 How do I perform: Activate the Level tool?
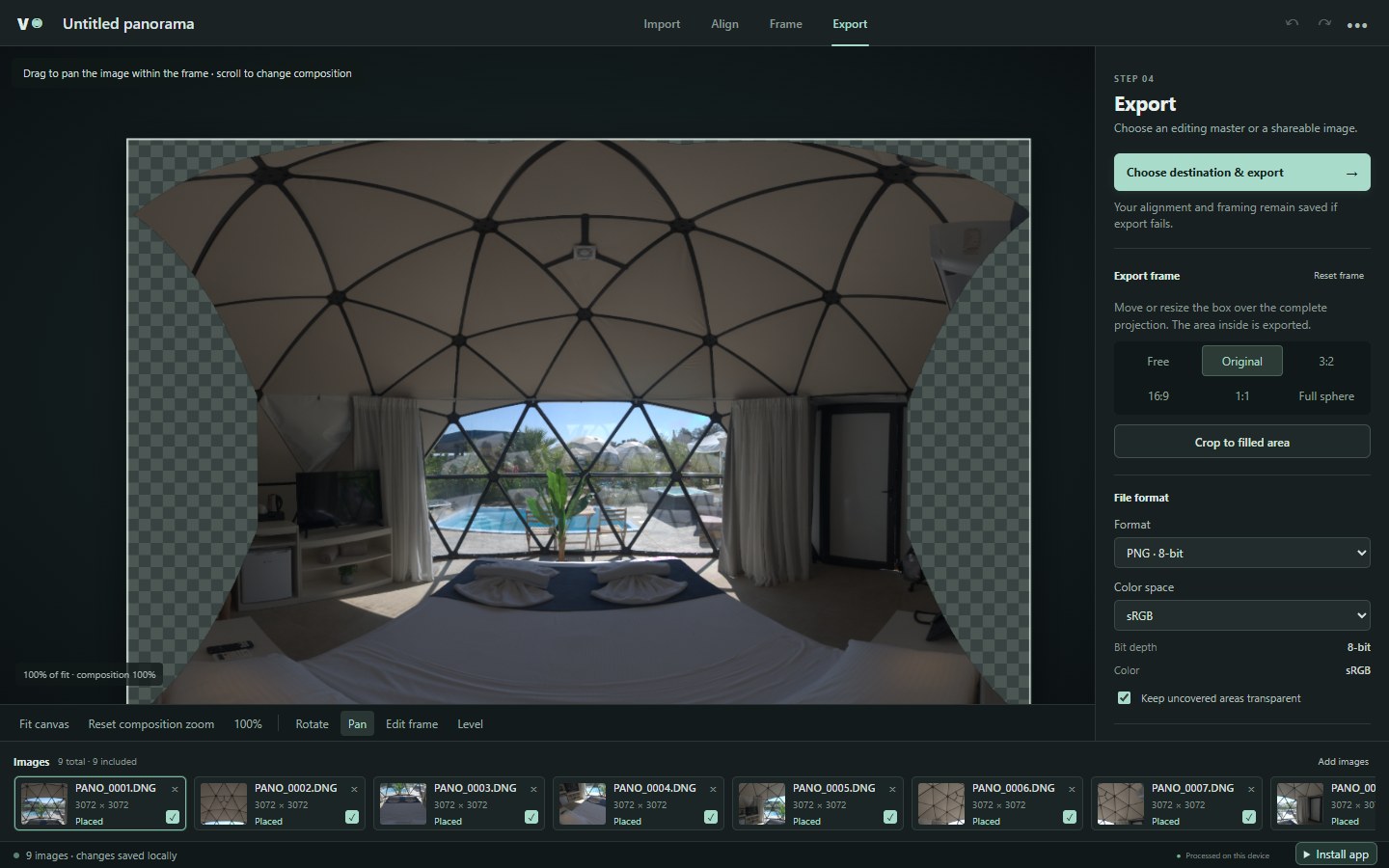(470, 724)
